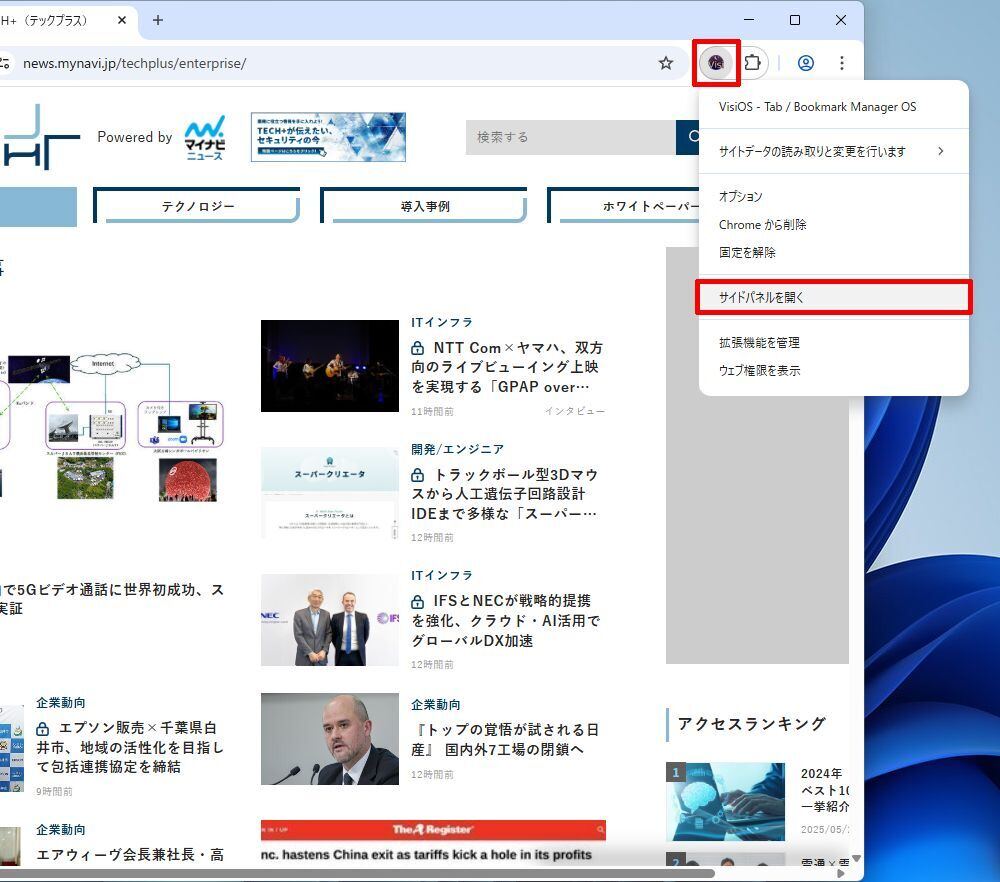The image size is (1000, 882).
Task: Open The Register article thumbnail
Action: [x=433, y=842]
